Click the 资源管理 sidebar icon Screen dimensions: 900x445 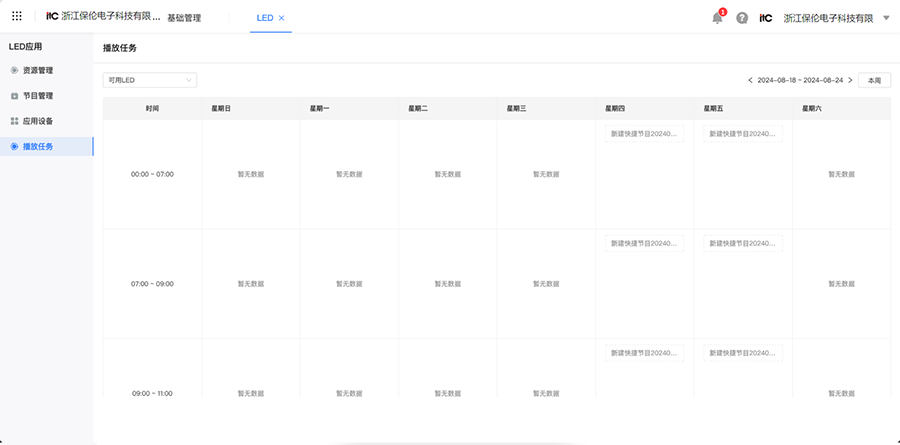(14, 70)
